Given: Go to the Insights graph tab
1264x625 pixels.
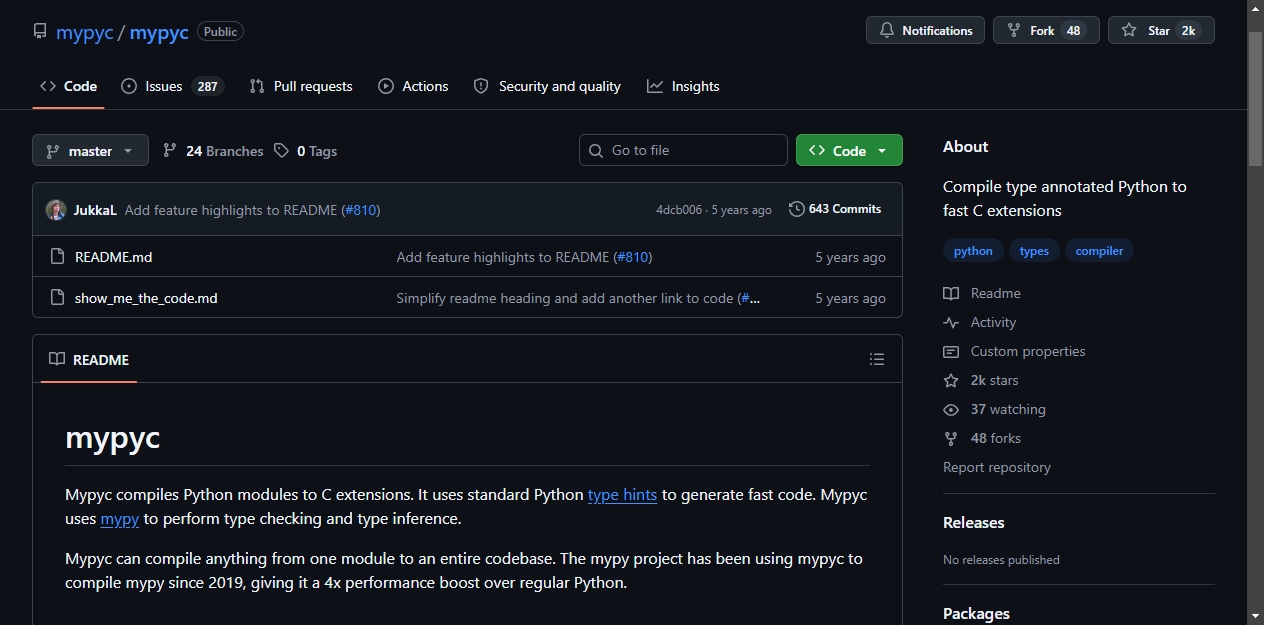Looking at the screenshot, I should (x=683, y=86).
